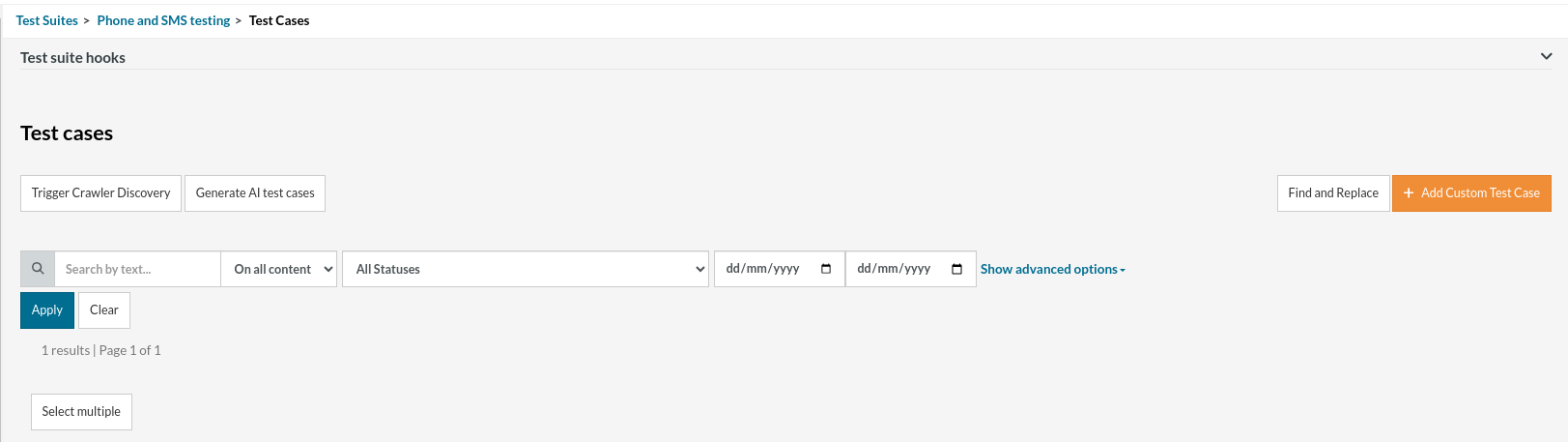Click the first dd/mm/yyyy date input

point(763,269)
